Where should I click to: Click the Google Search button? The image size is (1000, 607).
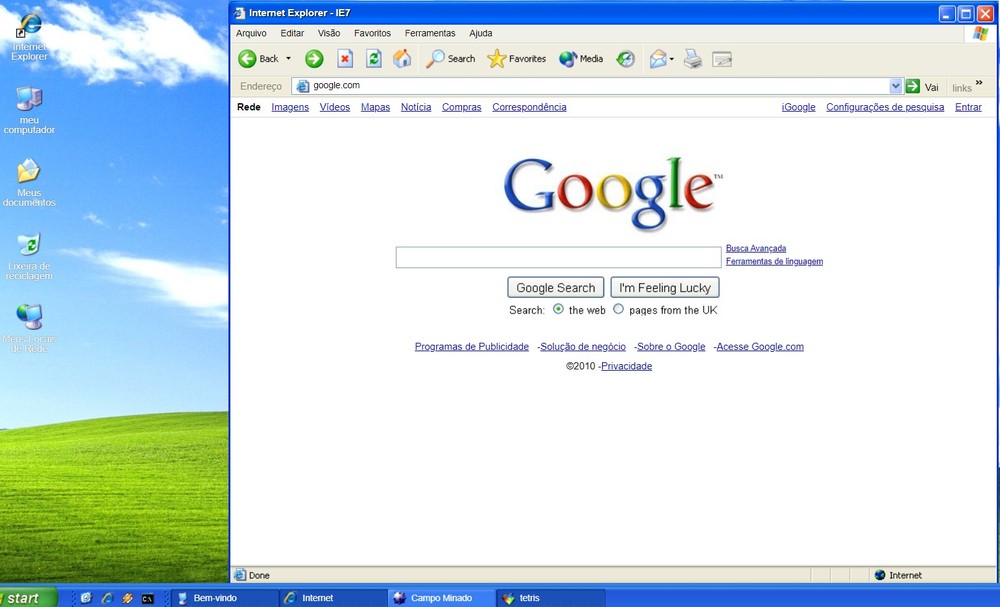pyautogui.click(x=555, y=288)
